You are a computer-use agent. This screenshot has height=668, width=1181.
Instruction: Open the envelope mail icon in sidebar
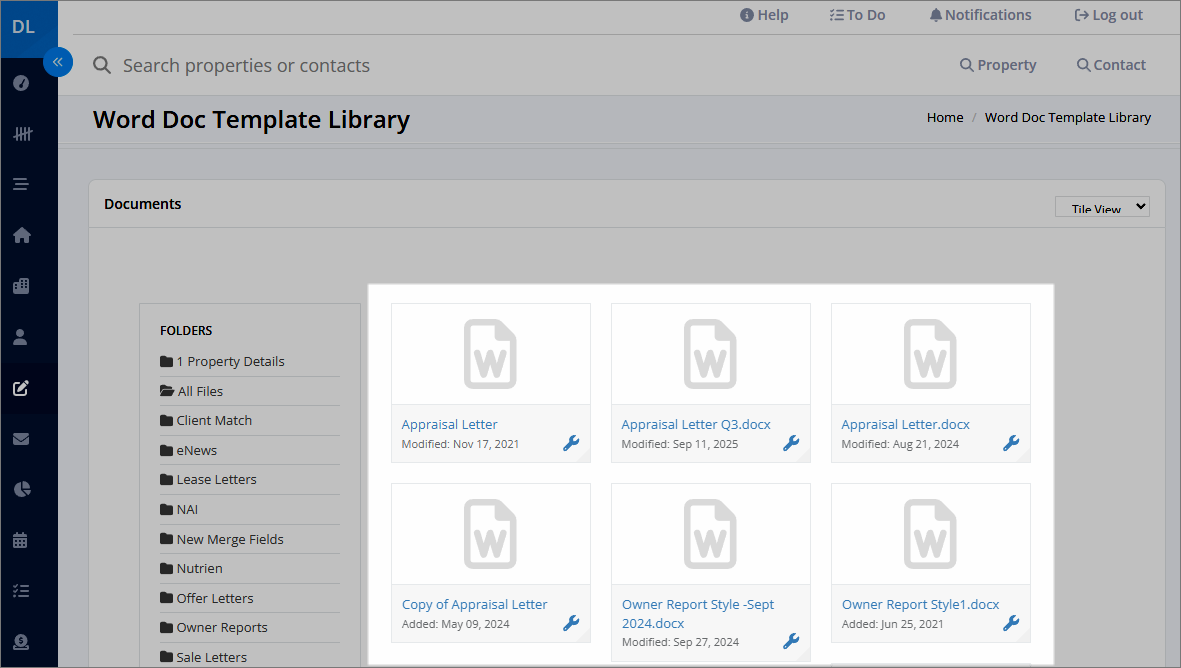[21, 438]
